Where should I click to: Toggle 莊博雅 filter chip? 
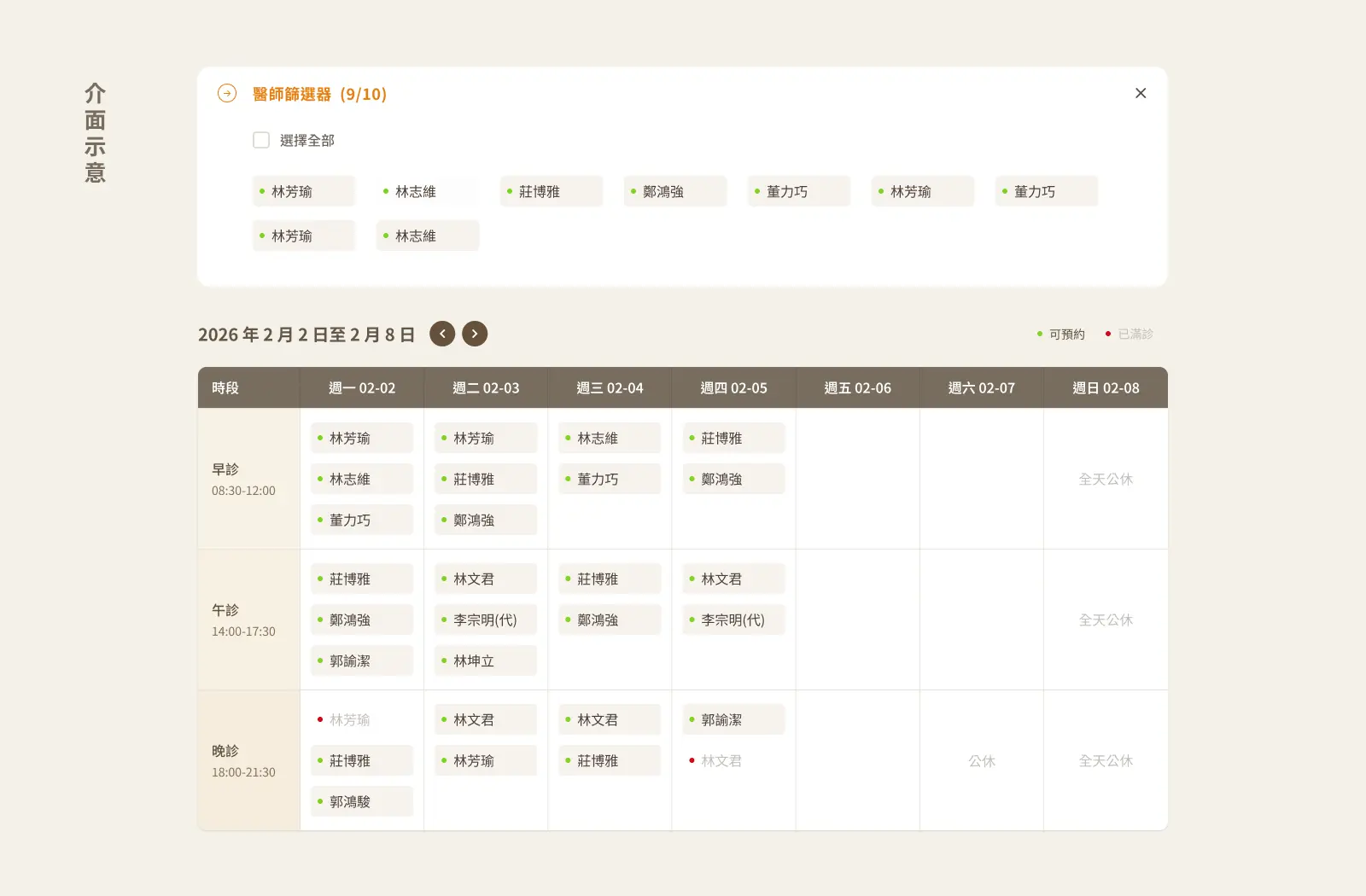[x=552, y=191]
